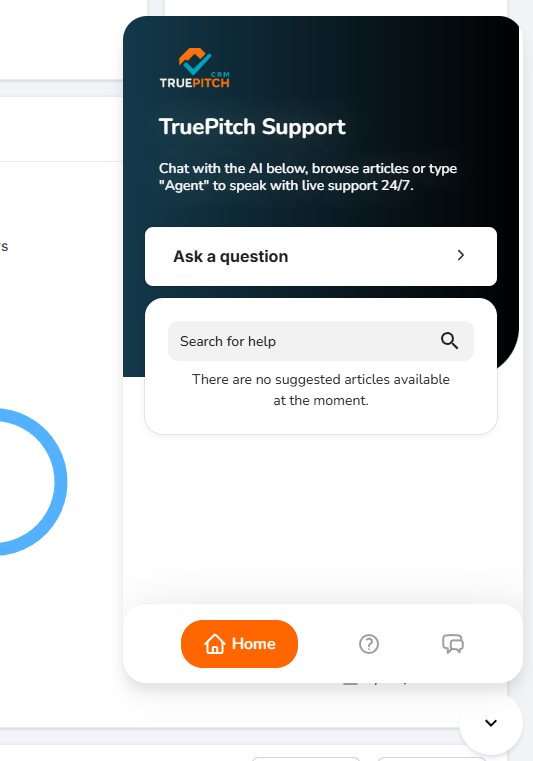This screenshot has height=761, width=533.
Task: Collapse support widget with down-chevron button
Action: pos(491,723)
